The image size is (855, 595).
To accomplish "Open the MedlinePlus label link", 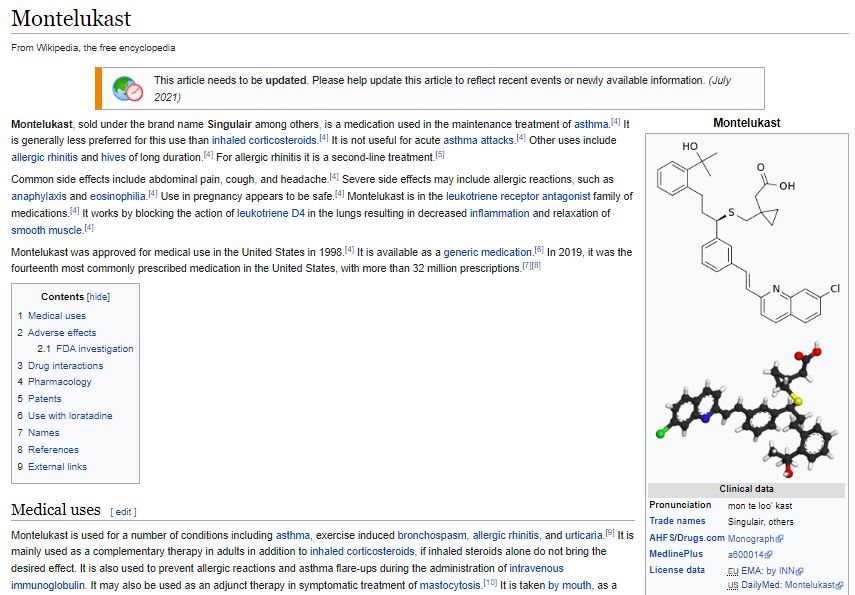I will [676, 554].
